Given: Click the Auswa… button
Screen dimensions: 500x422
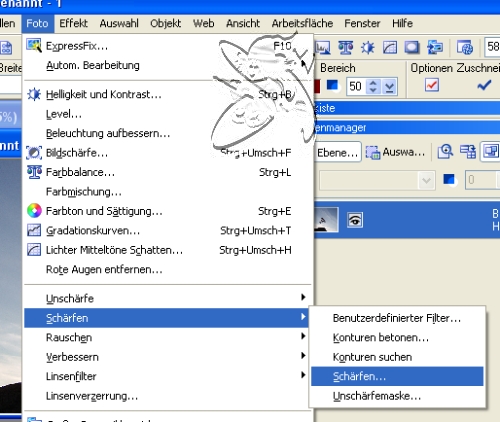Looking at the screenshot, I should (x=395, y=152).
